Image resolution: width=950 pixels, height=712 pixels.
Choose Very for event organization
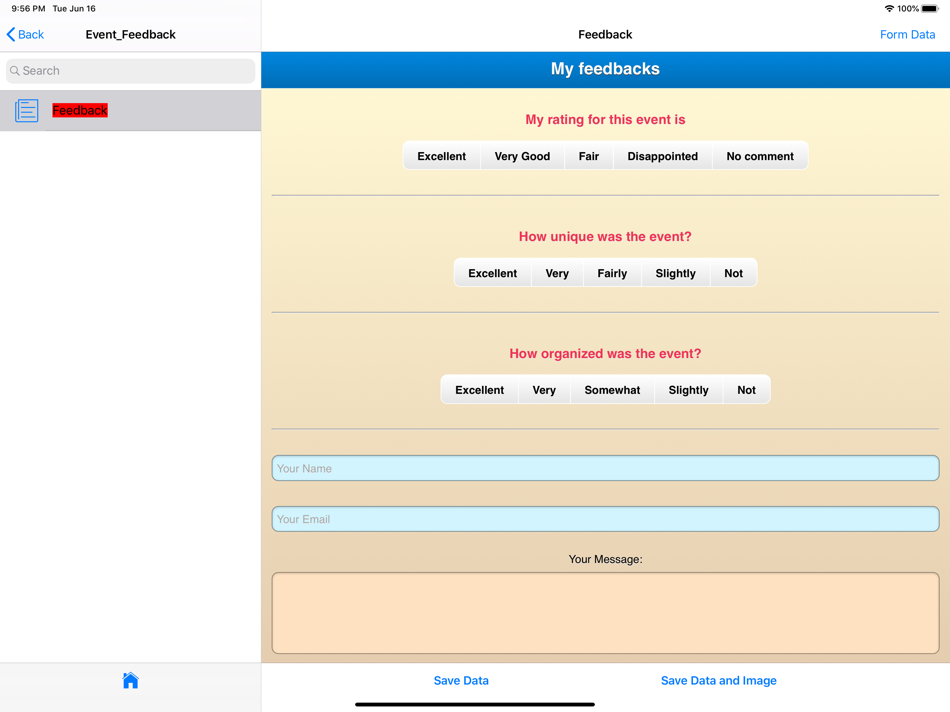[544, 390]
